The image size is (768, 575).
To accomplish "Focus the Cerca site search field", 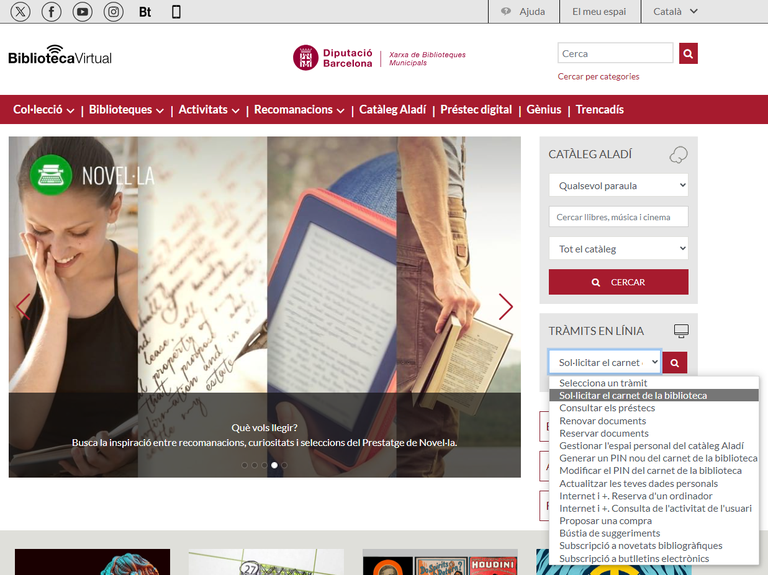I will click(615, 53).
